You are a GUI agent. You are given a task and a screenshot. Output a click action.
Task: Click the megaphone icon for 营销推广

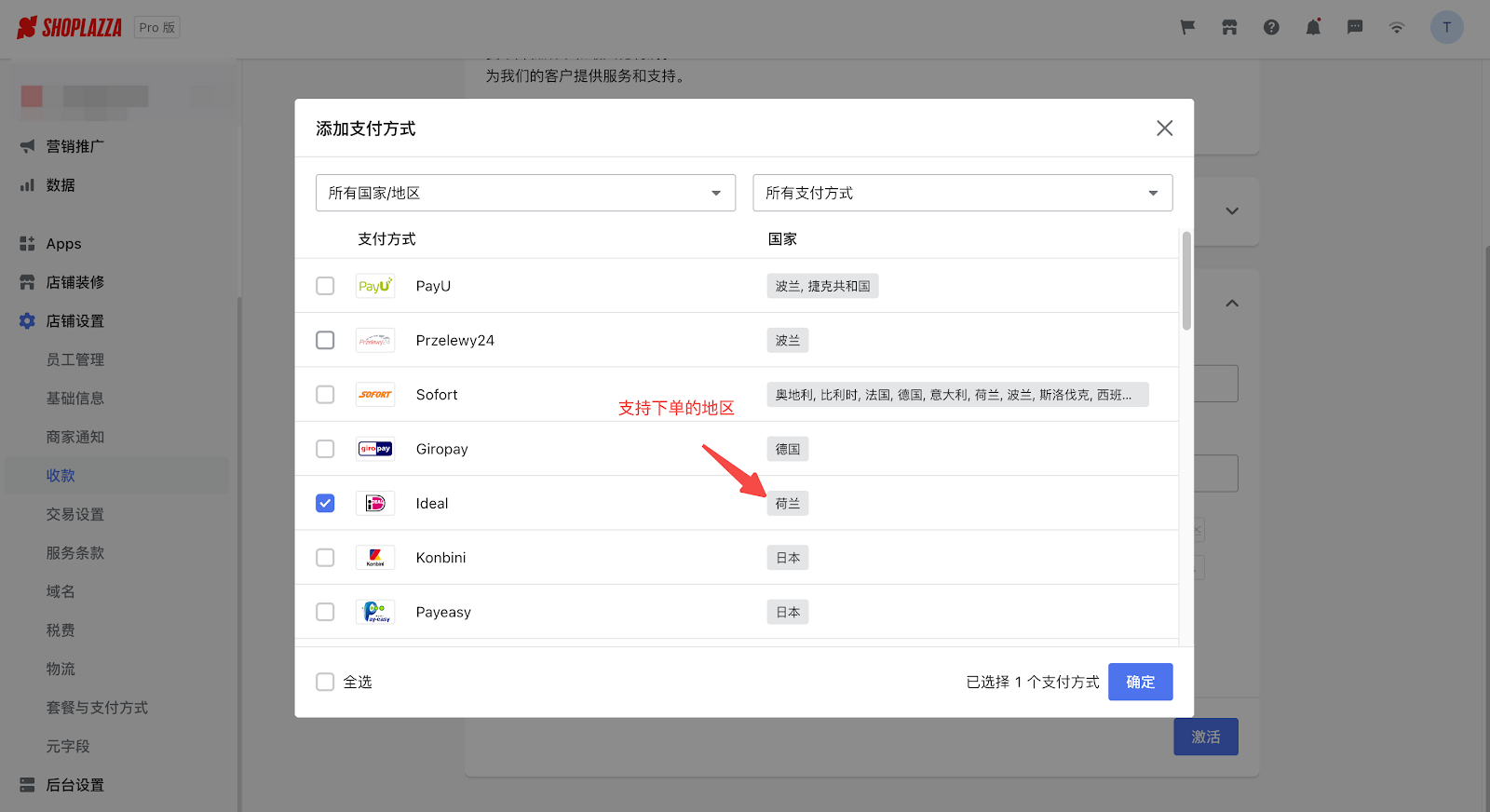[x=27, y=146]
